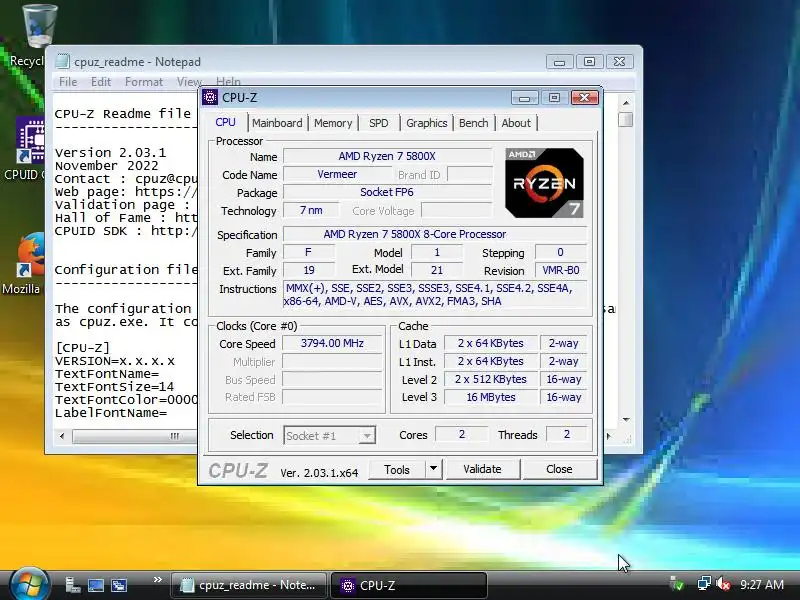Viewport: 800px width, 600px height.
Task: Switch to the Memory tab
Action: coord(333,123)
